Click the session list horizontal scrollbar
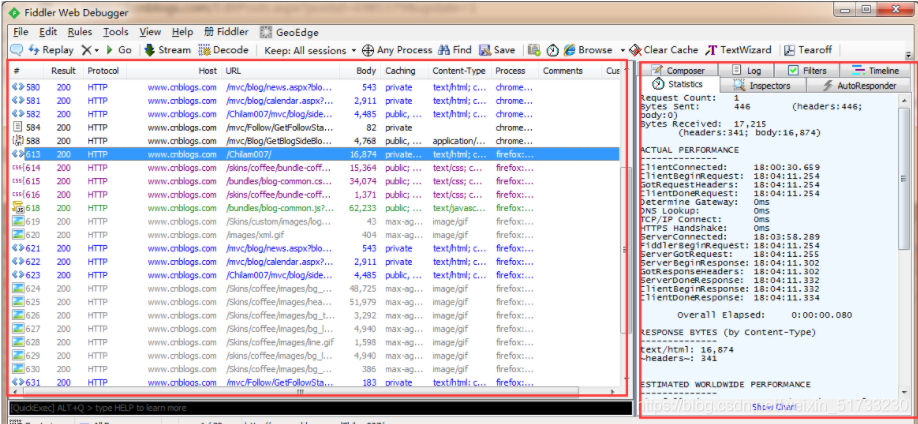The width and height of the screenshot is (918, 424). [300, 392]
